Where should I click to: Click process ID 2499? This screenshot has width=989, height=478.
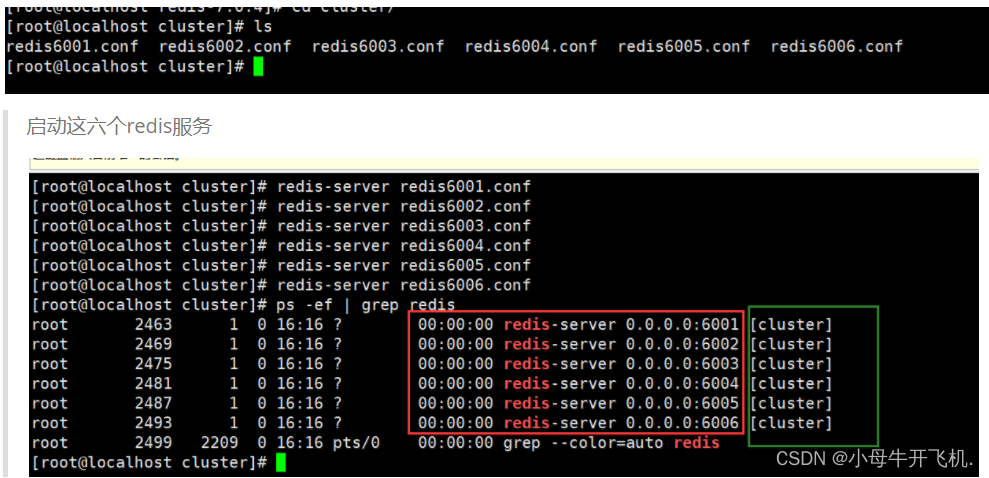(x=153, y=443)
